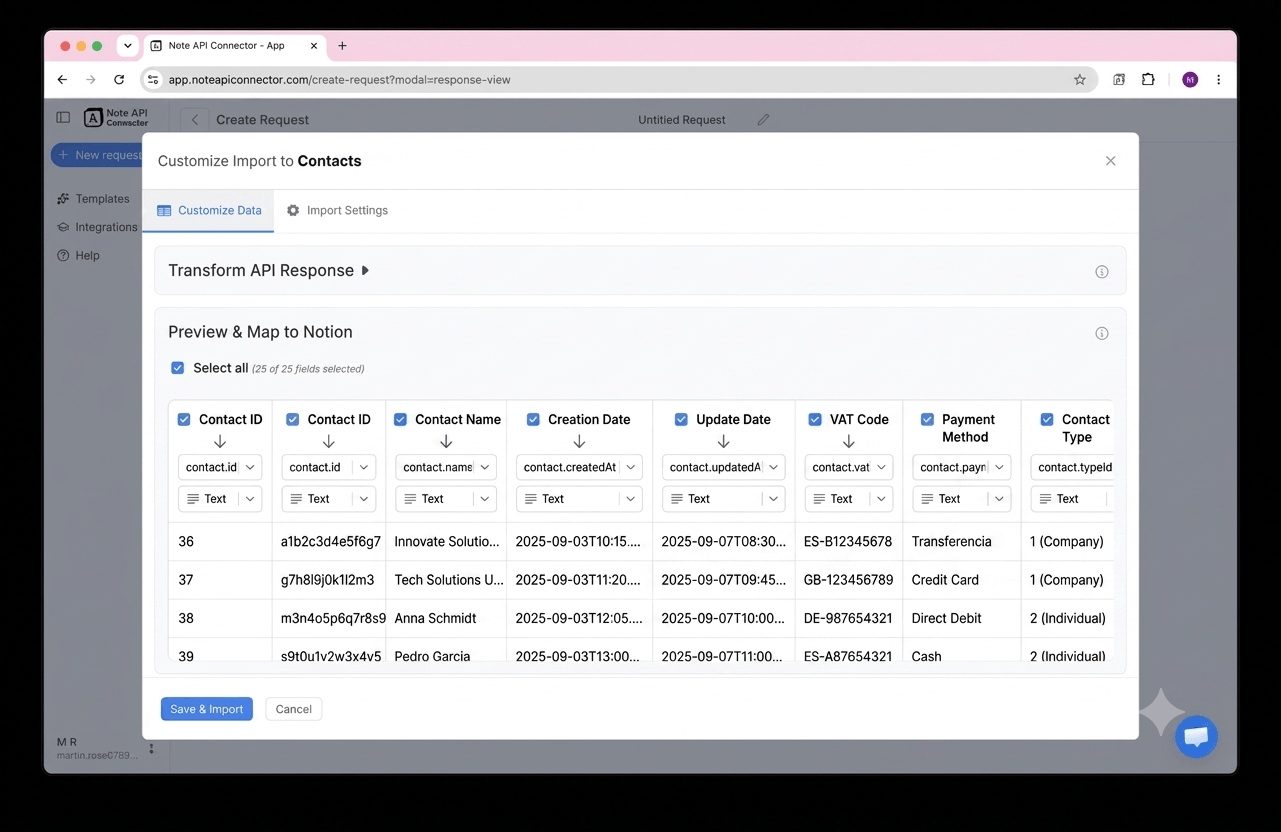
Task: Bookmark this page with the star icon
Action: tap(1080, 80)
